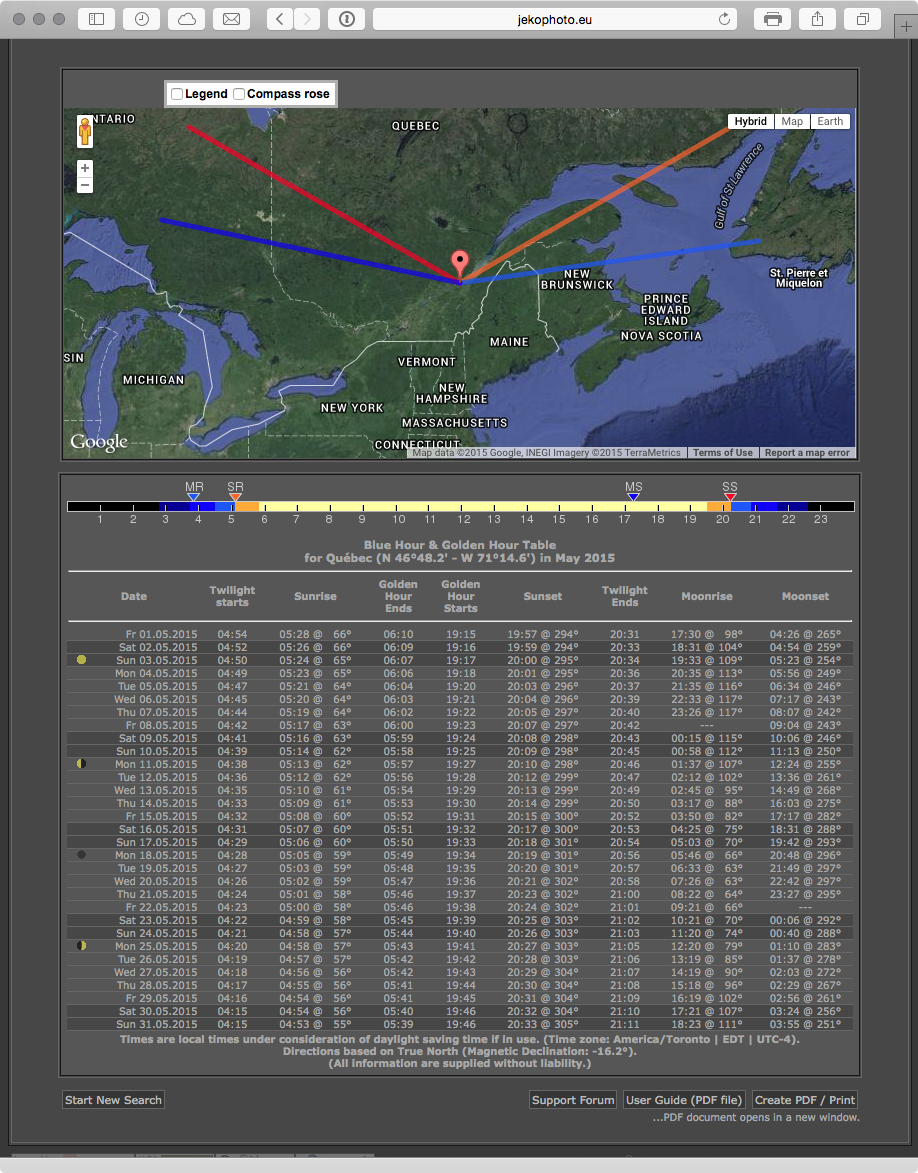Enable the Legend checkbox
Image resolution: width=918 pixels, height=1173 pixels.
coord(177,94)
